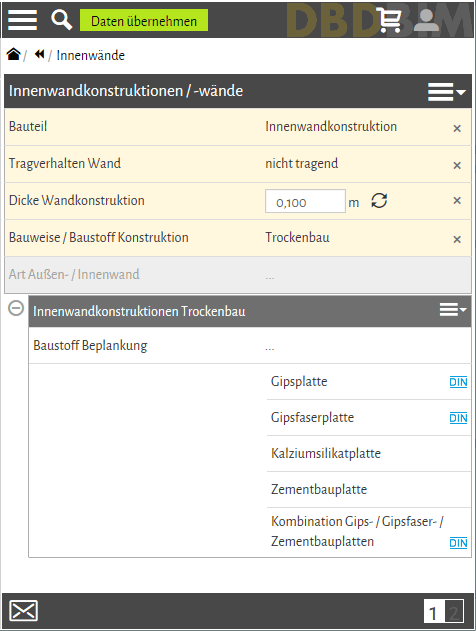
Task: Select Gipsplatte option
Action: [x=299, y=381]
